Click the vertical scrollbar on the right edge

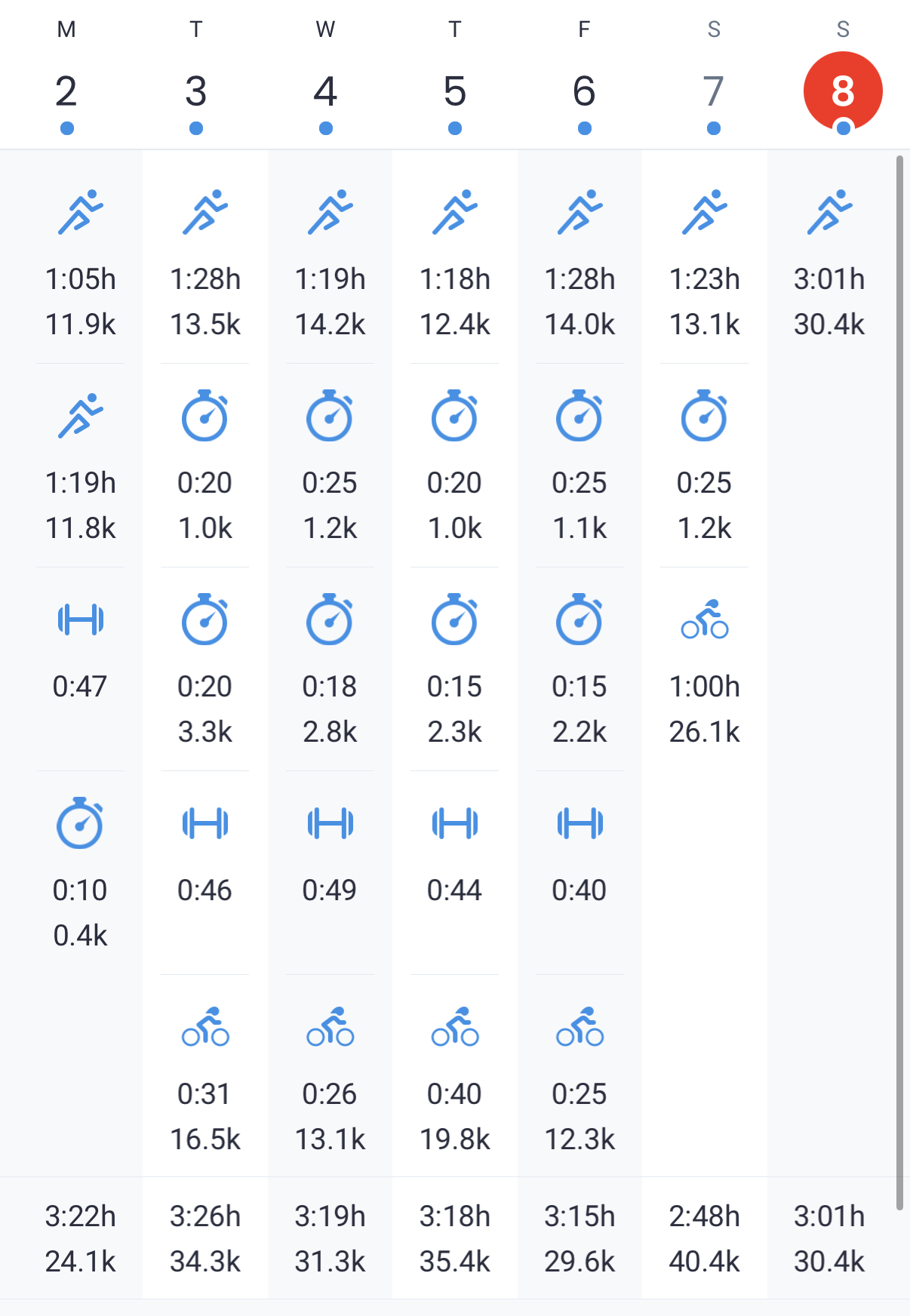coord(899,683)
